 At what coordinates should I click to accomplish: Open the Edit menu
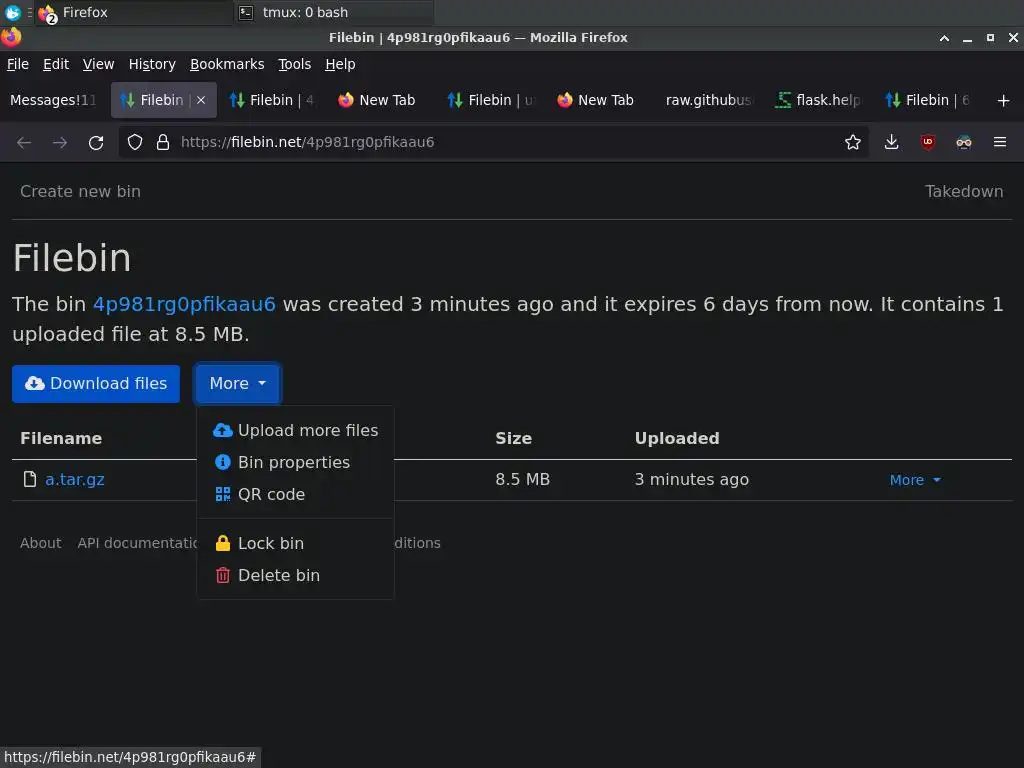point(56,64)
